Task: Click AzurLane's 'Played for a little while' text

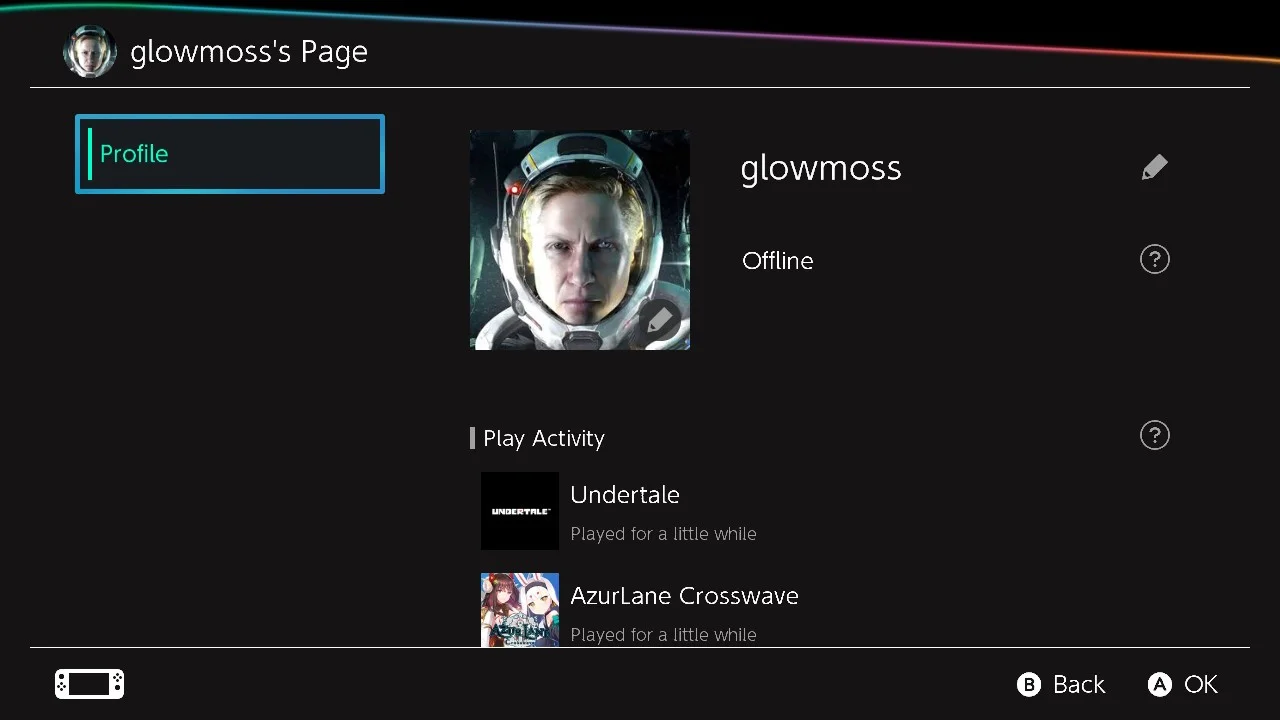Action: click(x=663, y=635)
